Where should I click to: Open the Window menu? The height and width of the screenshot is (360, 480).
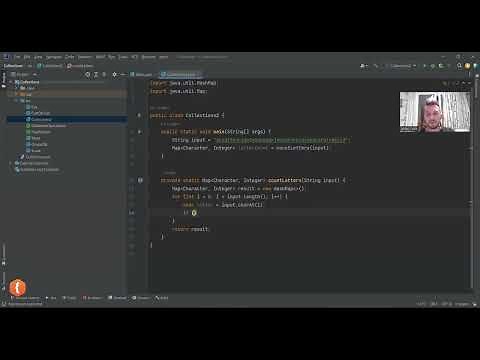148,57
